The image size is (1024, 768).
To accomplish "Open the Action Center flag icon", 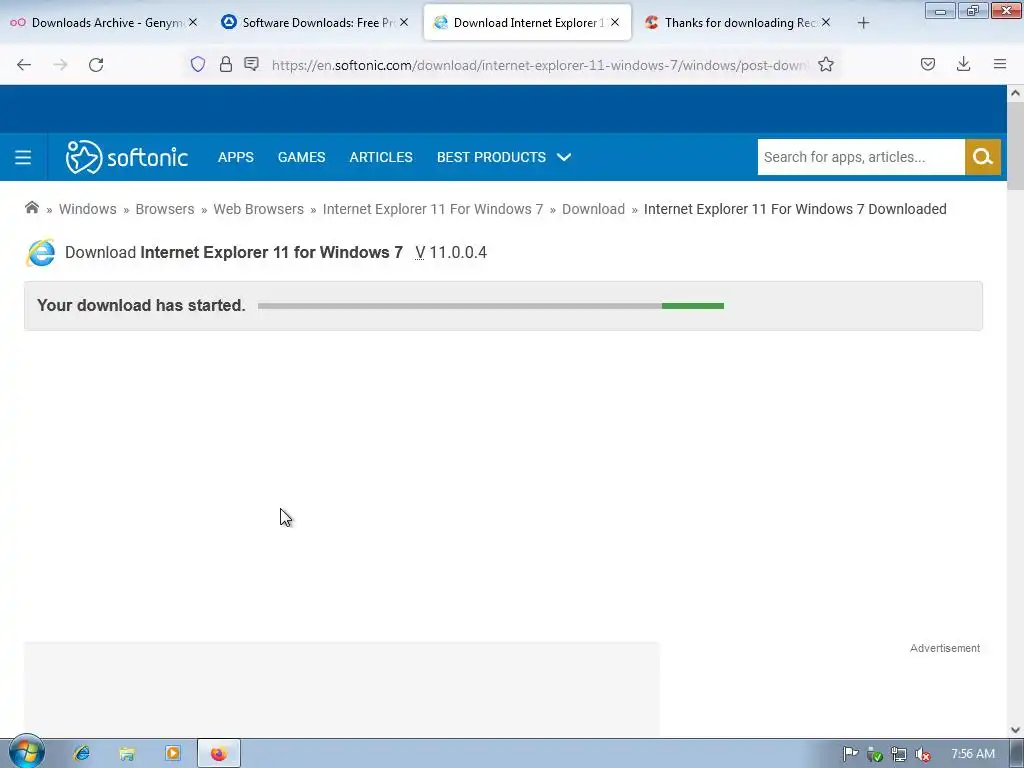I will [x=850, y=754].
